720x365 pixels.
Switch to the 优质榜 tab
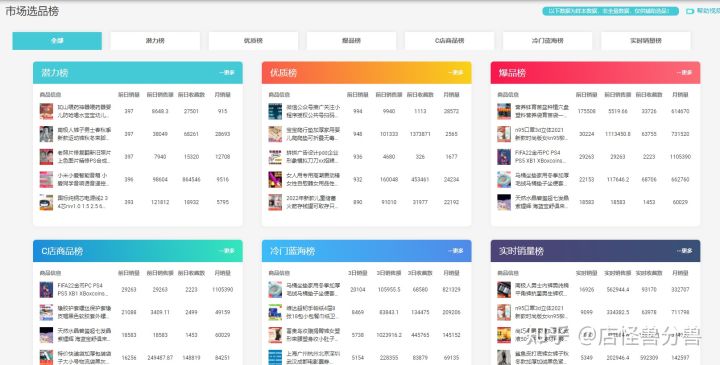253,41
